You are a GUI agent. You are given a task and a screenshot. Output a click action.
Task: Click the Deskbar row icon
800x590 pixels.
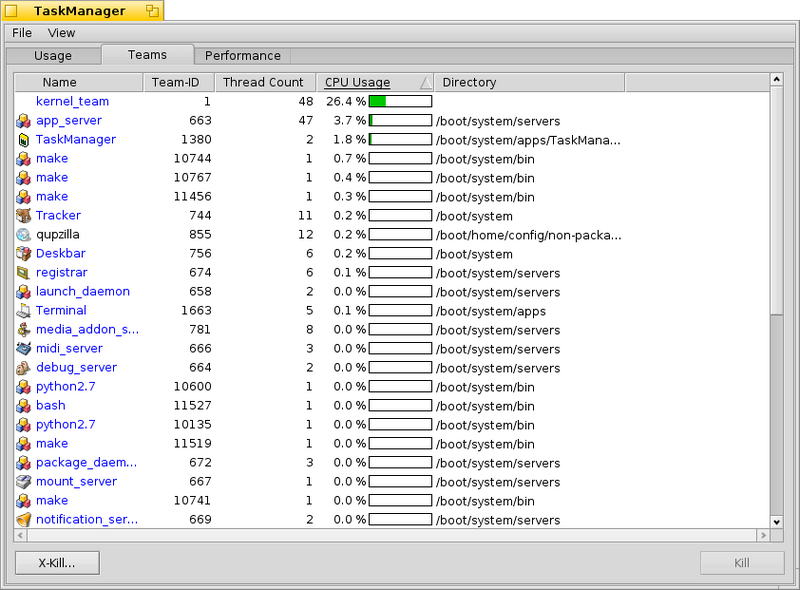pyautogui.click(x=23, y=254)
